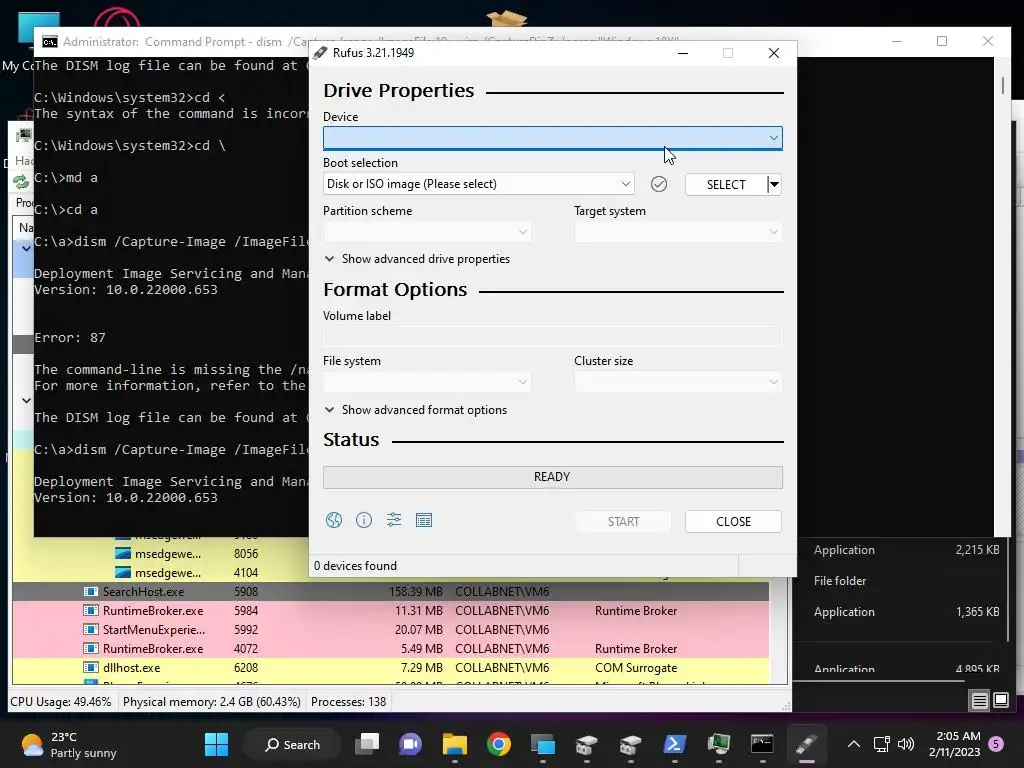Screen dimensions: 1024x768
Task: Open the clock and date flyout
Action: tap(954, 744)
